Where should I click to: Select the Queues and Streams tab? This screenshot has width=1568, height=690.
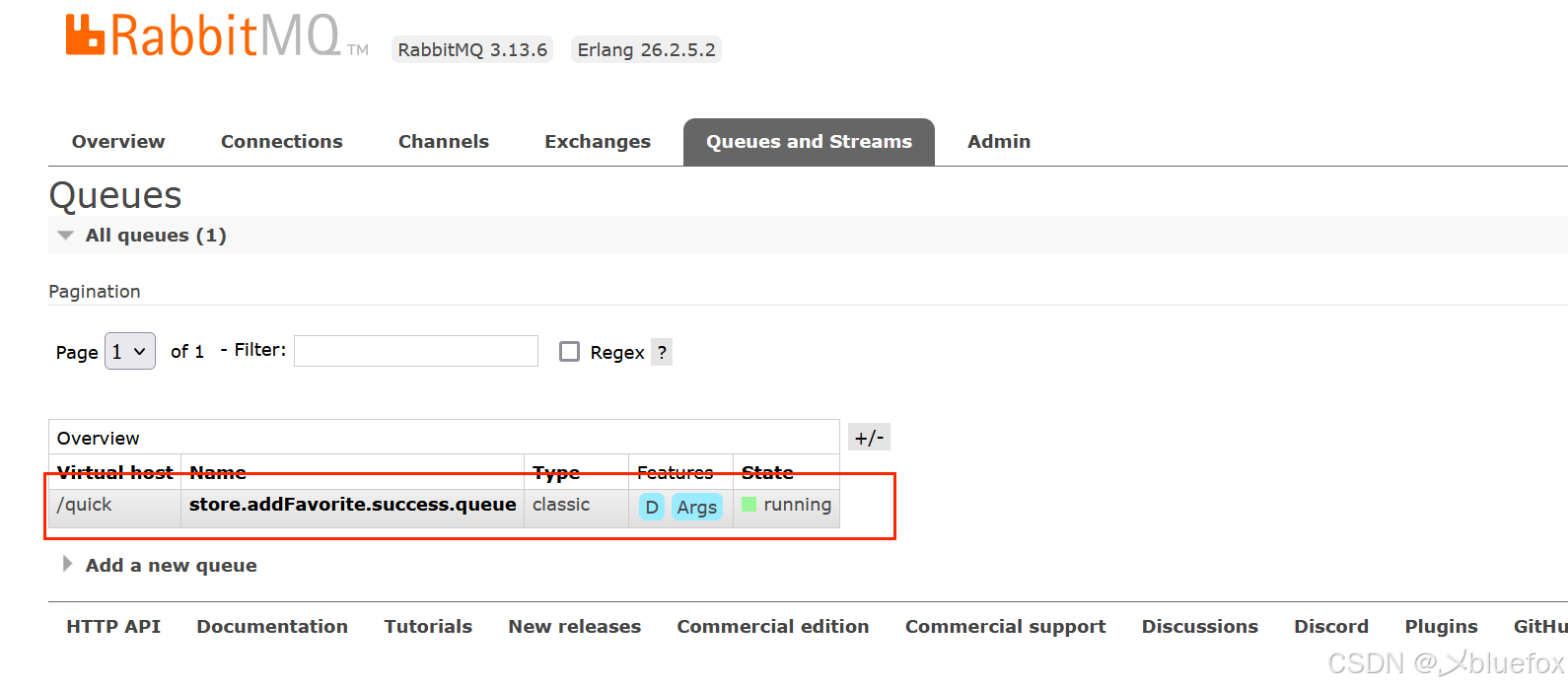[x=809, y=141]
